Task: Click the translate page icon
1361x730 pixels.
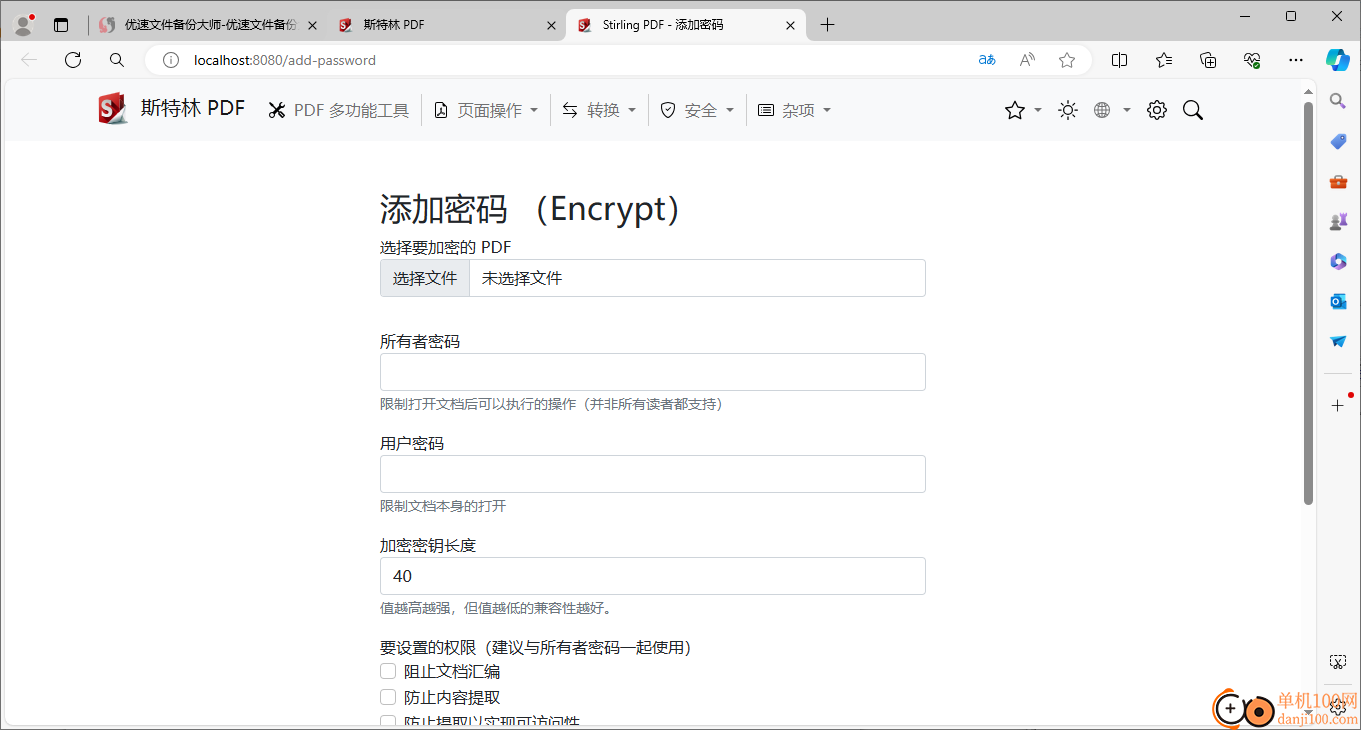Action: pos(987,60)
